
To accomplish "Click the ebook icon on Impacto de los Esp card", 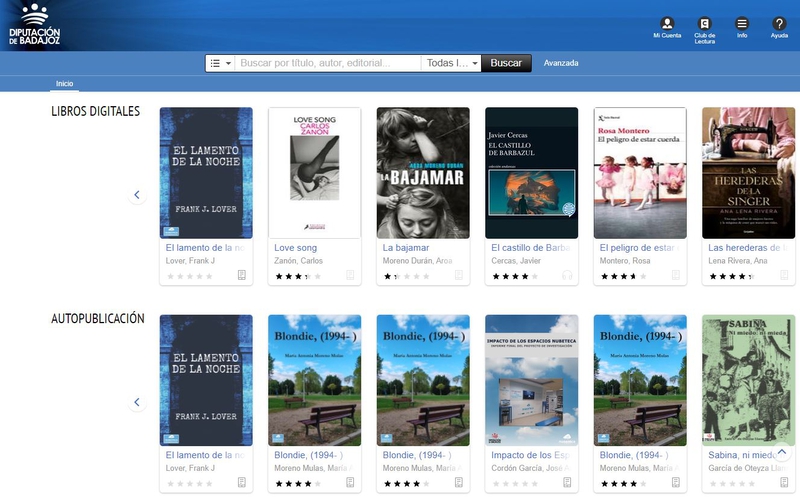I will (567, 482).
